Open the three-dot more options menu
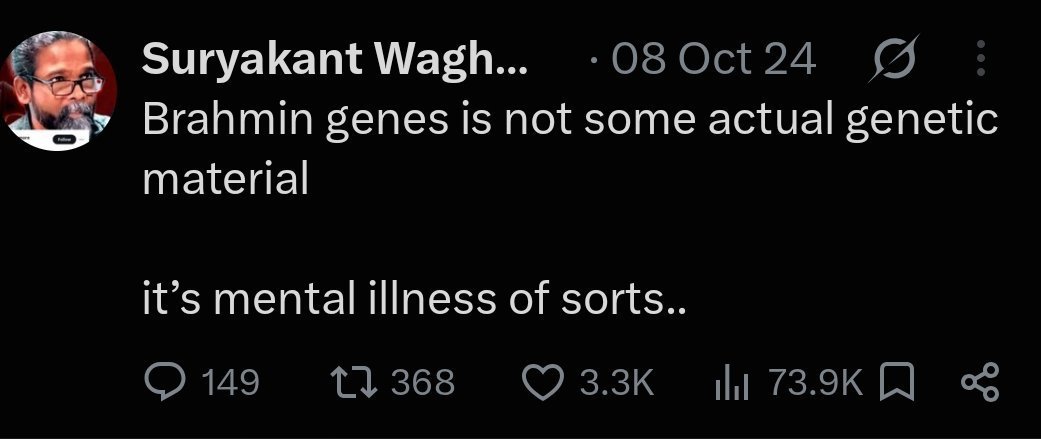Screen dimensions: 1041x439 coord(981,58)
